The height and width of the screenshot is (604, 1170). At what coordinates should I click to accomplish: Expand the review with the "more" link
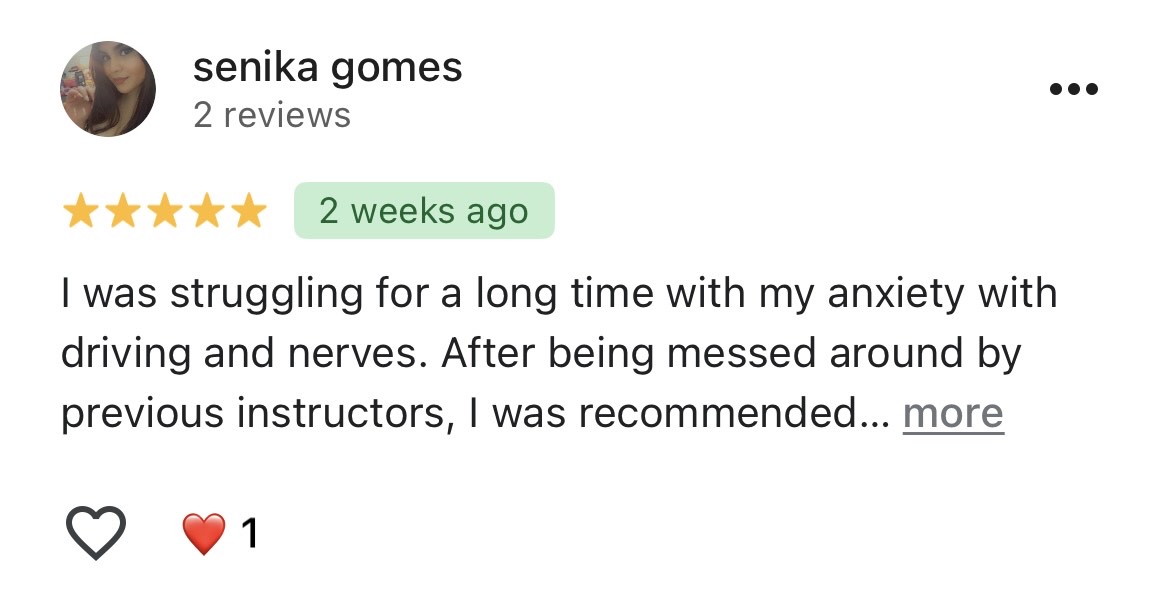pyautogui.click(x=952, y=413)
